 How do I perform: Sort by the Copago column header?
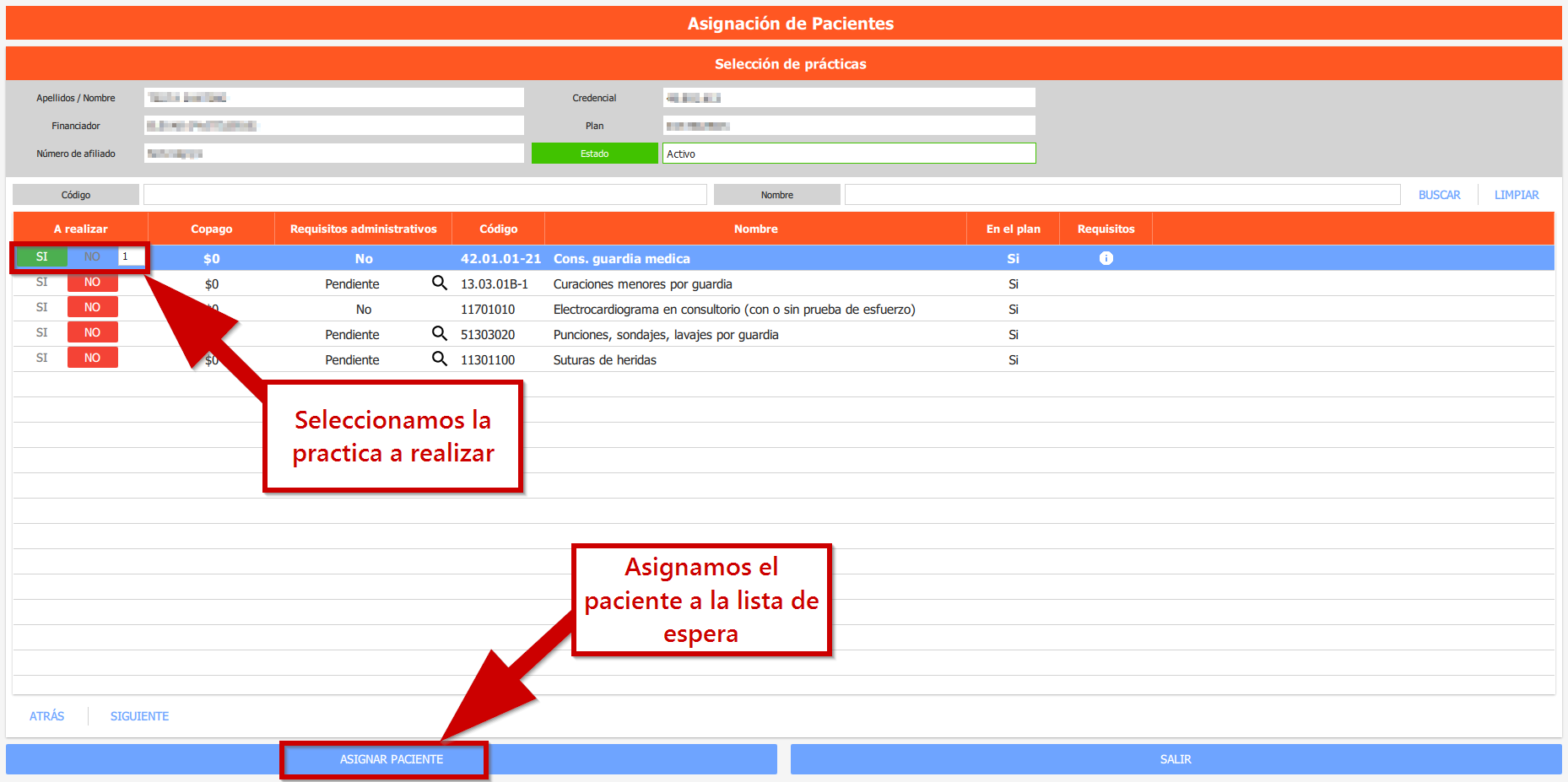(x=211, y=229)
